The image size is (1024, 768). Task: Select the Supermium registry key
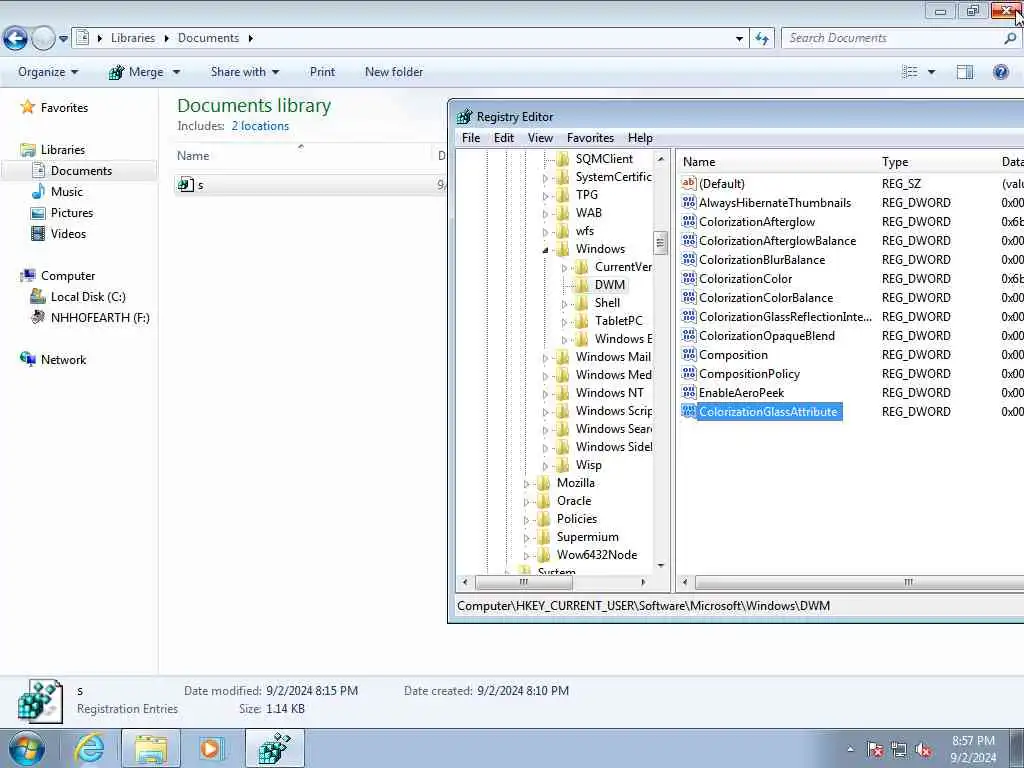tap(587, 537)
